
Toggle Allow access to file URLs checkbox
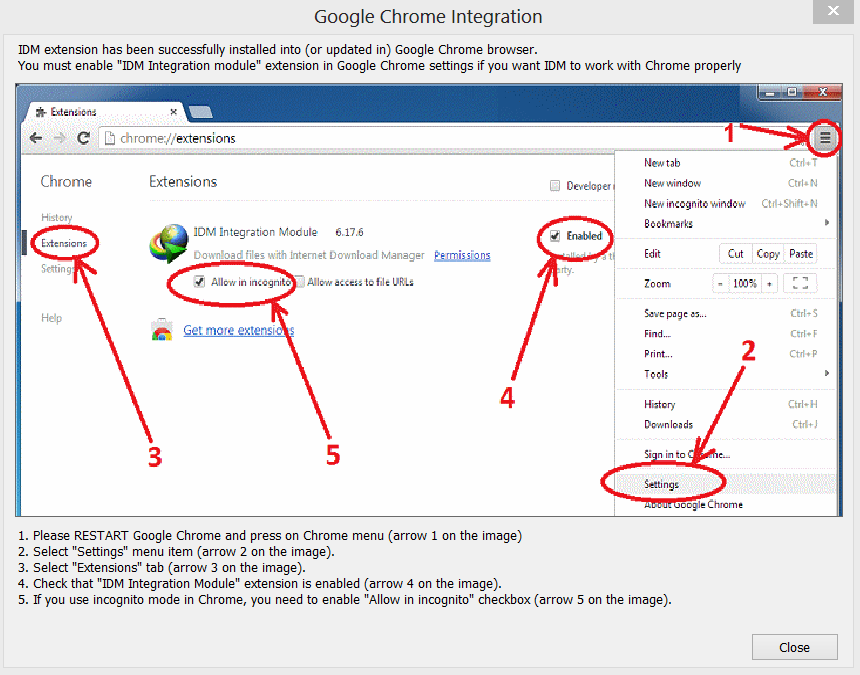299,282
